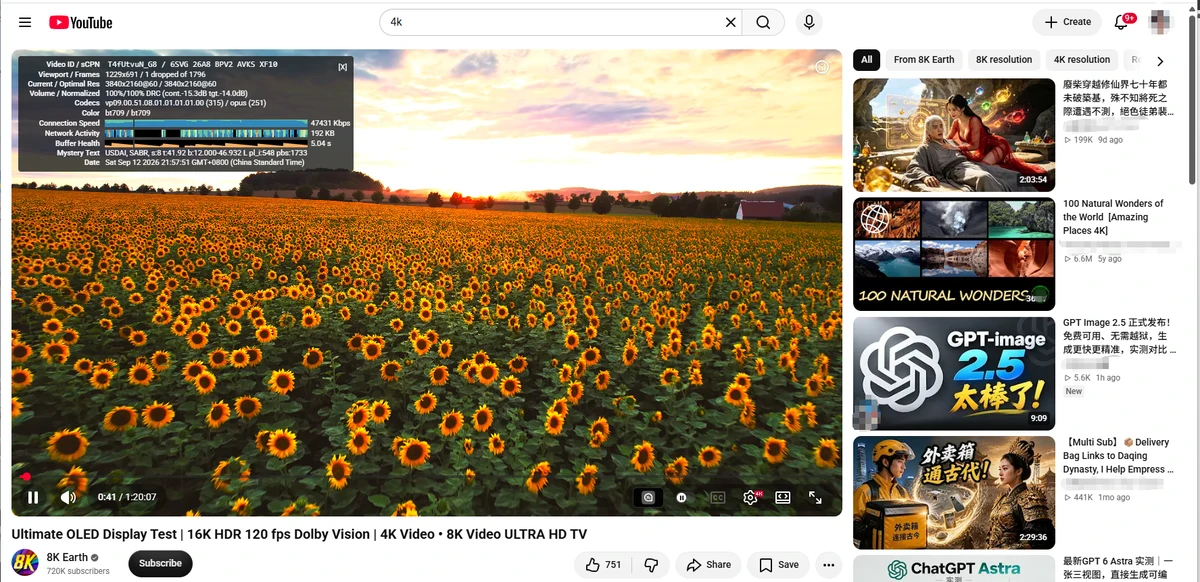The width and height of the screenshot is (1200, 582).
Task: Like the video with 751 likes
Action: [x=603, y=565]
